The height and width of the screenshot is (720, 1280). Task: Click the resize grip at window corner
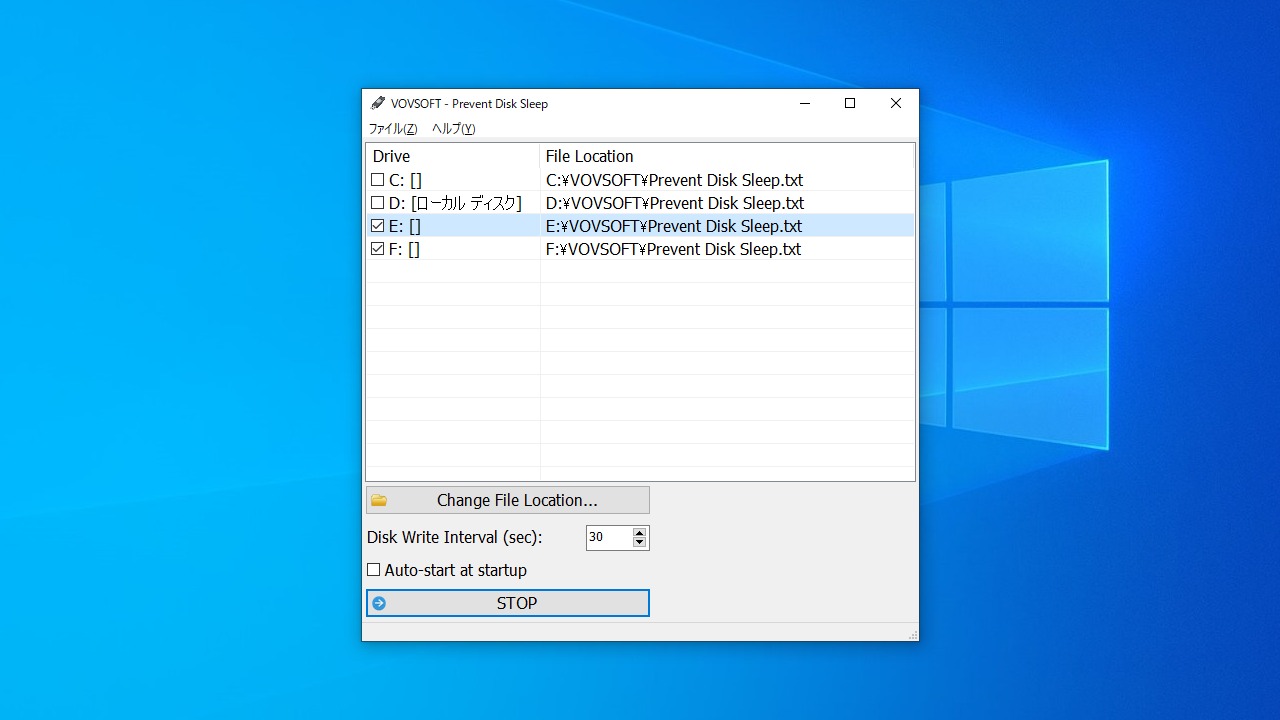pos(912,634)
